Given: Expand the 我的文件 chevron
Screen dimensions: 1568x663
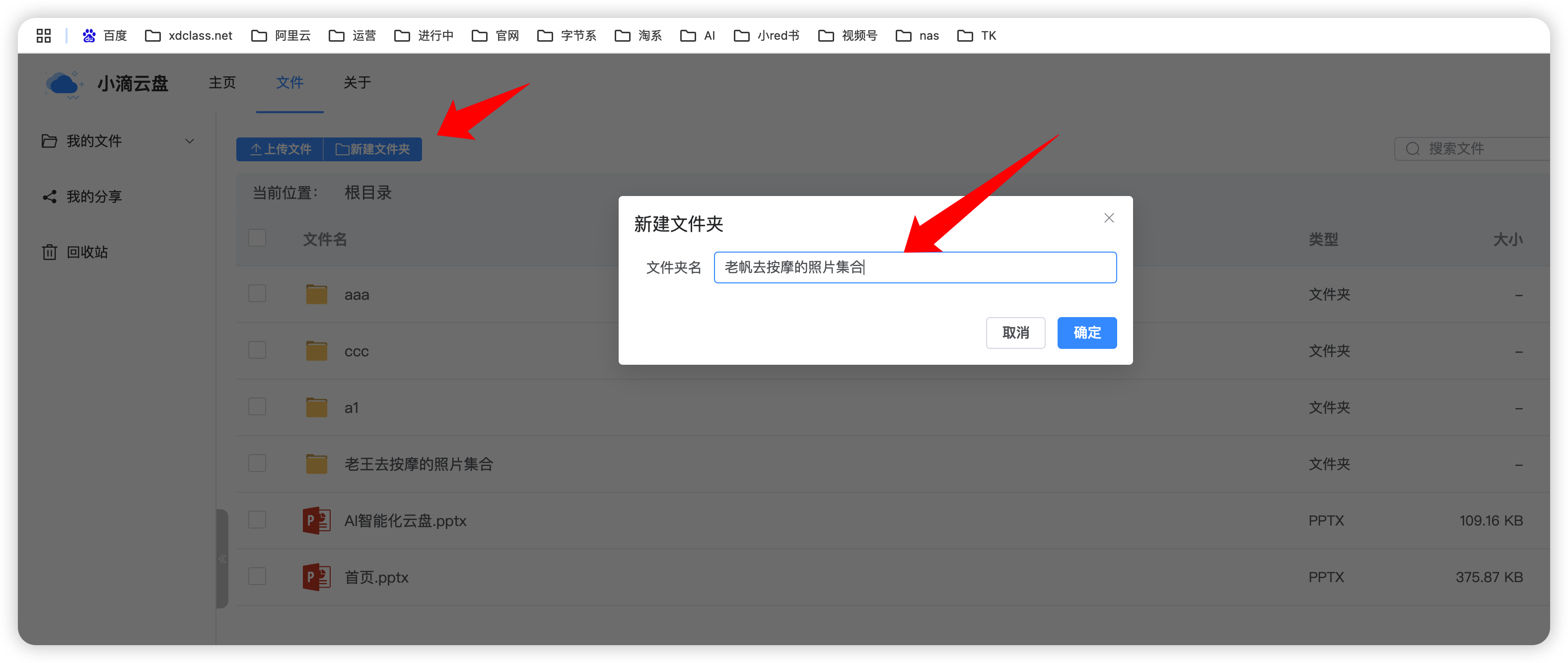Looking at the screenshot, I should click(189, 142).
